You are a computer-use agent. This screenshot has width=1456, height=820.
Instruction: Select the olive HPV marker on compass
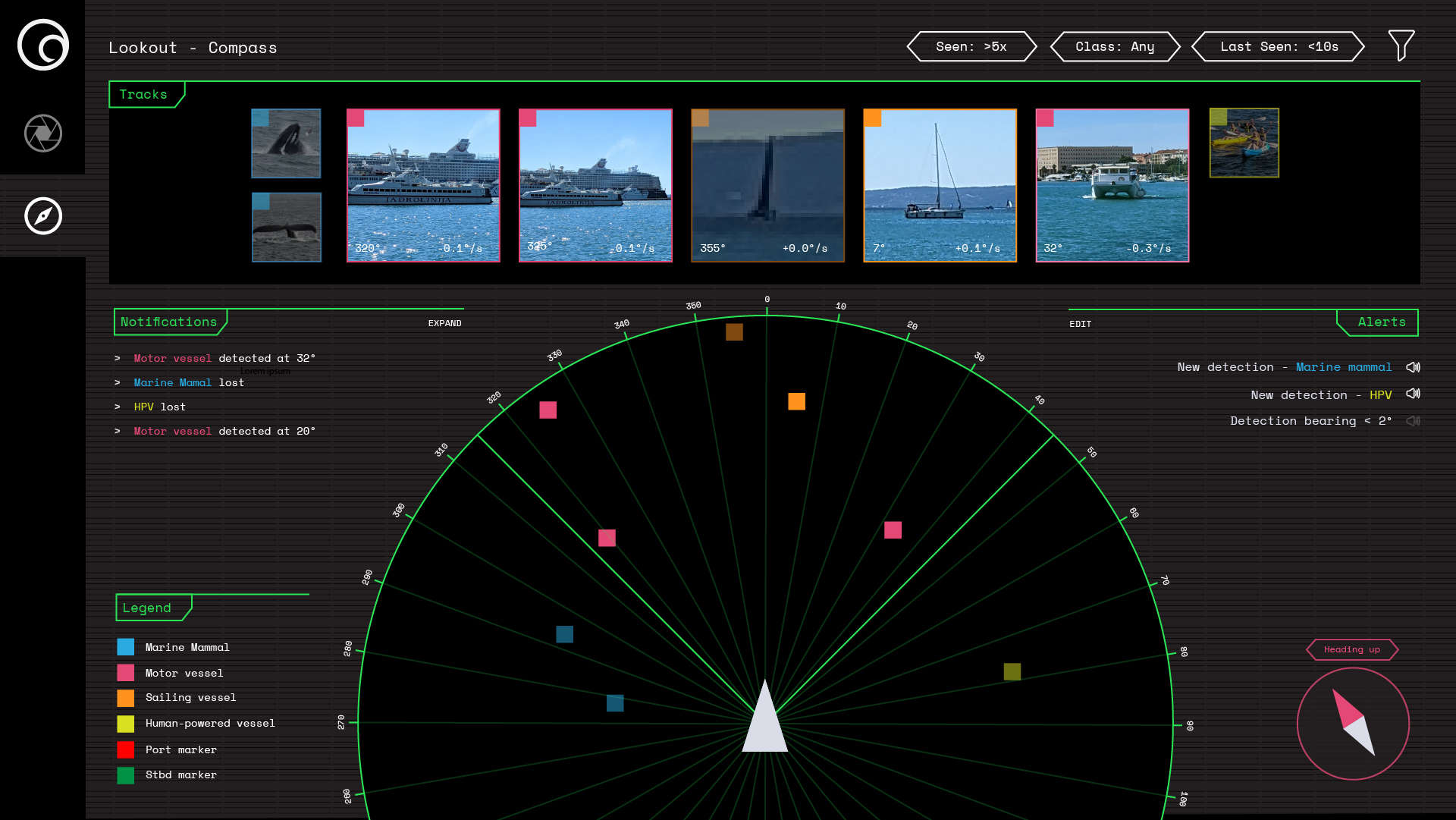click(1012, 671)
